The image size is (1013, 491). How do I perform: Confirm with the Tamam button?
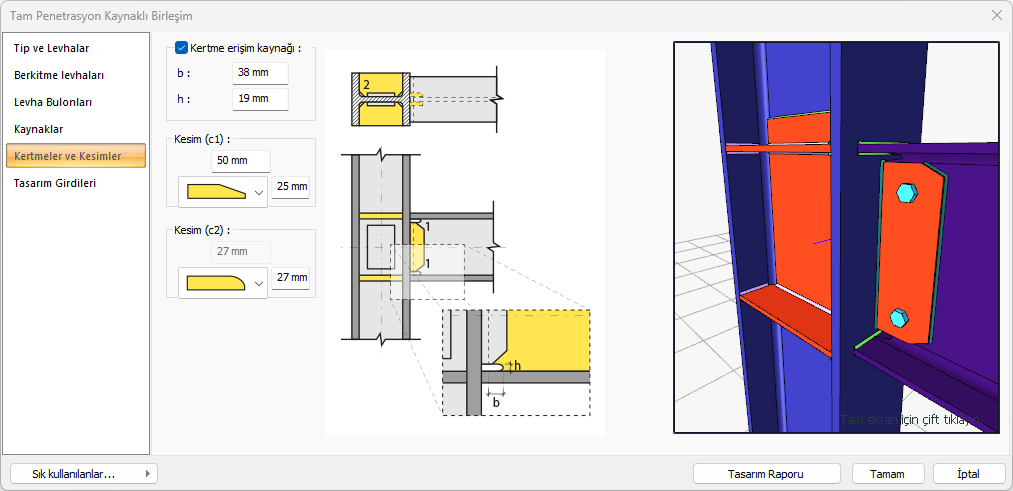(x=888, y=474)
